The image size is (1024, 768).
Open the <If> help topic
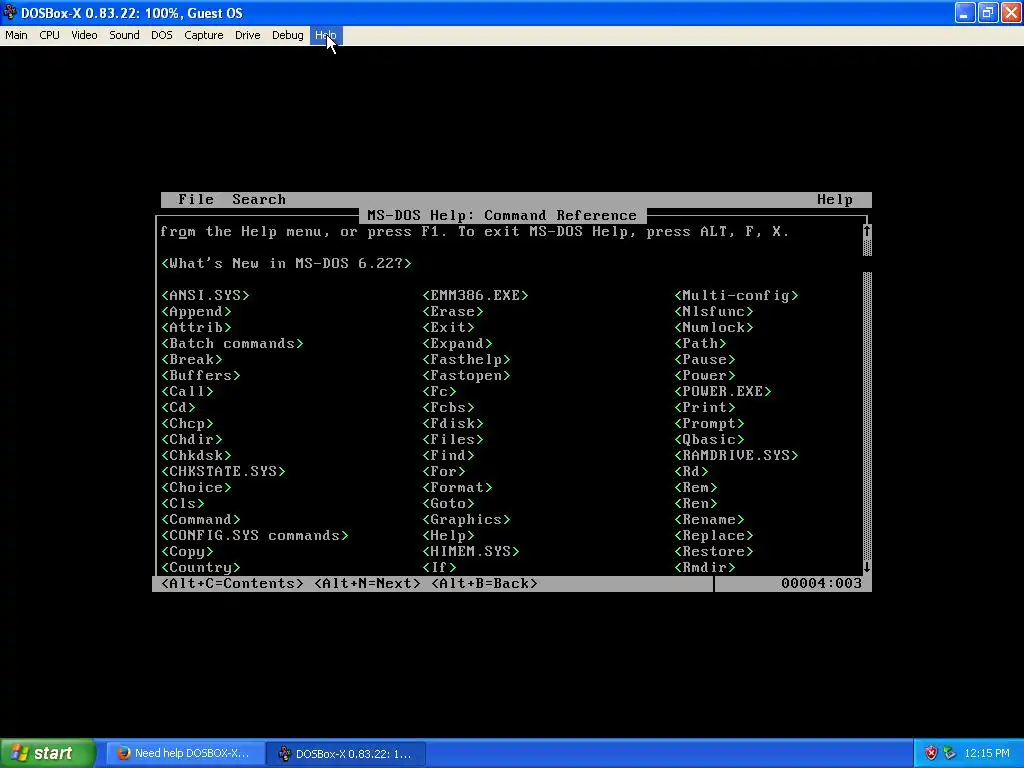[x=439, y=568]
